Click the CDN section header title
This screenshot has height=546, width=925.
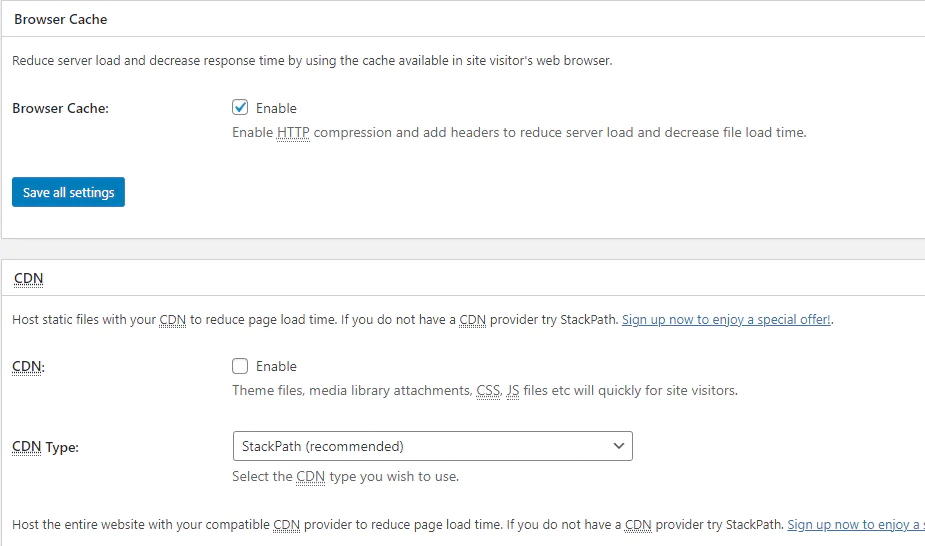28,278
